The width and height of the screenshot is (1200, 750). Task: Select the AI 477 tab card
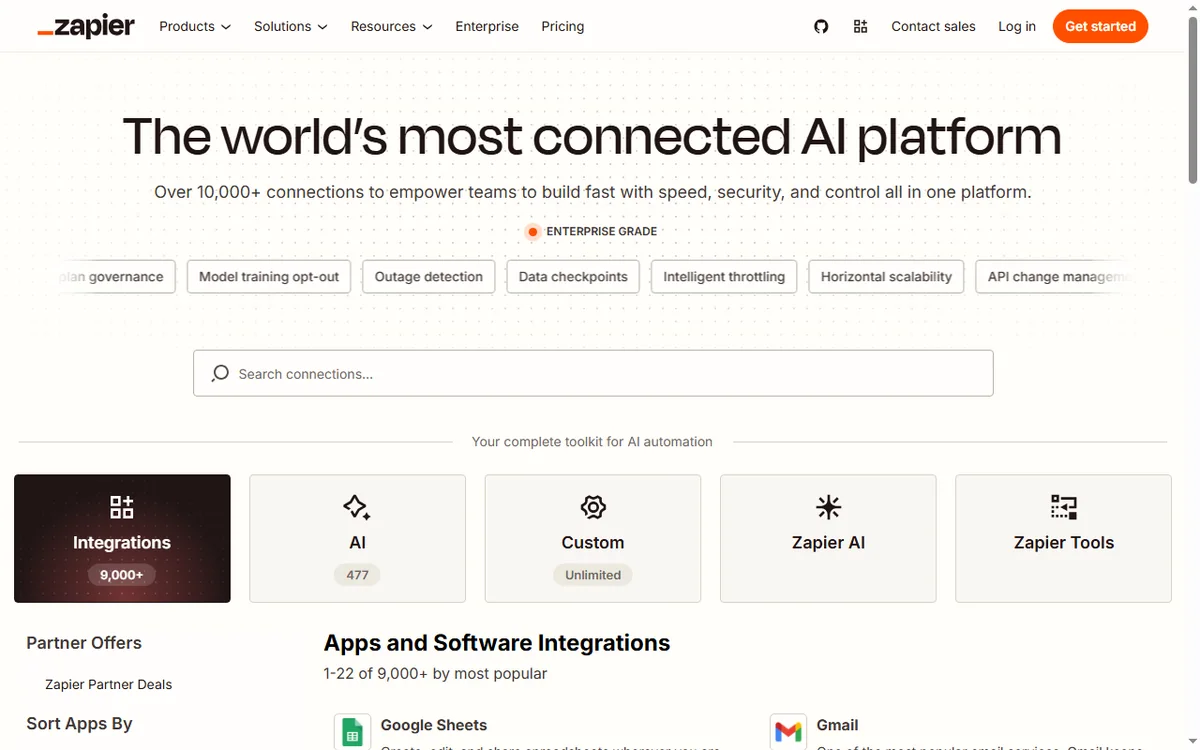point(357,538)
